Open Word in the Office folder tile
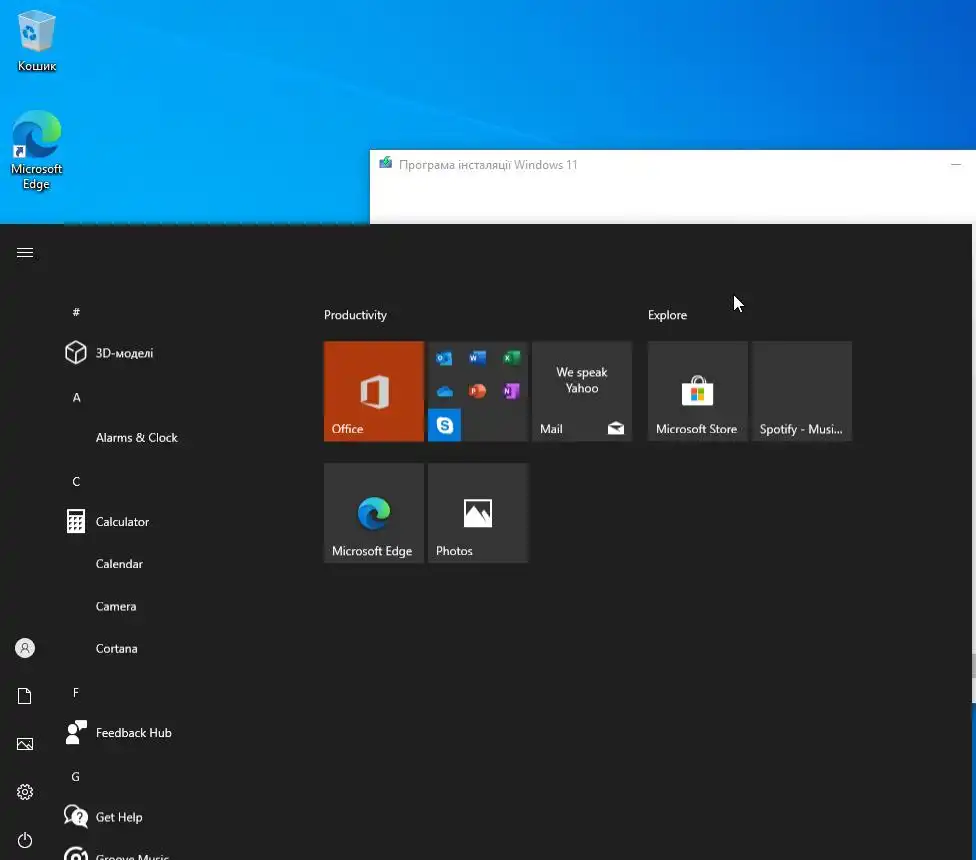Viewport: 976px width, 860px height. pos(477,358)
